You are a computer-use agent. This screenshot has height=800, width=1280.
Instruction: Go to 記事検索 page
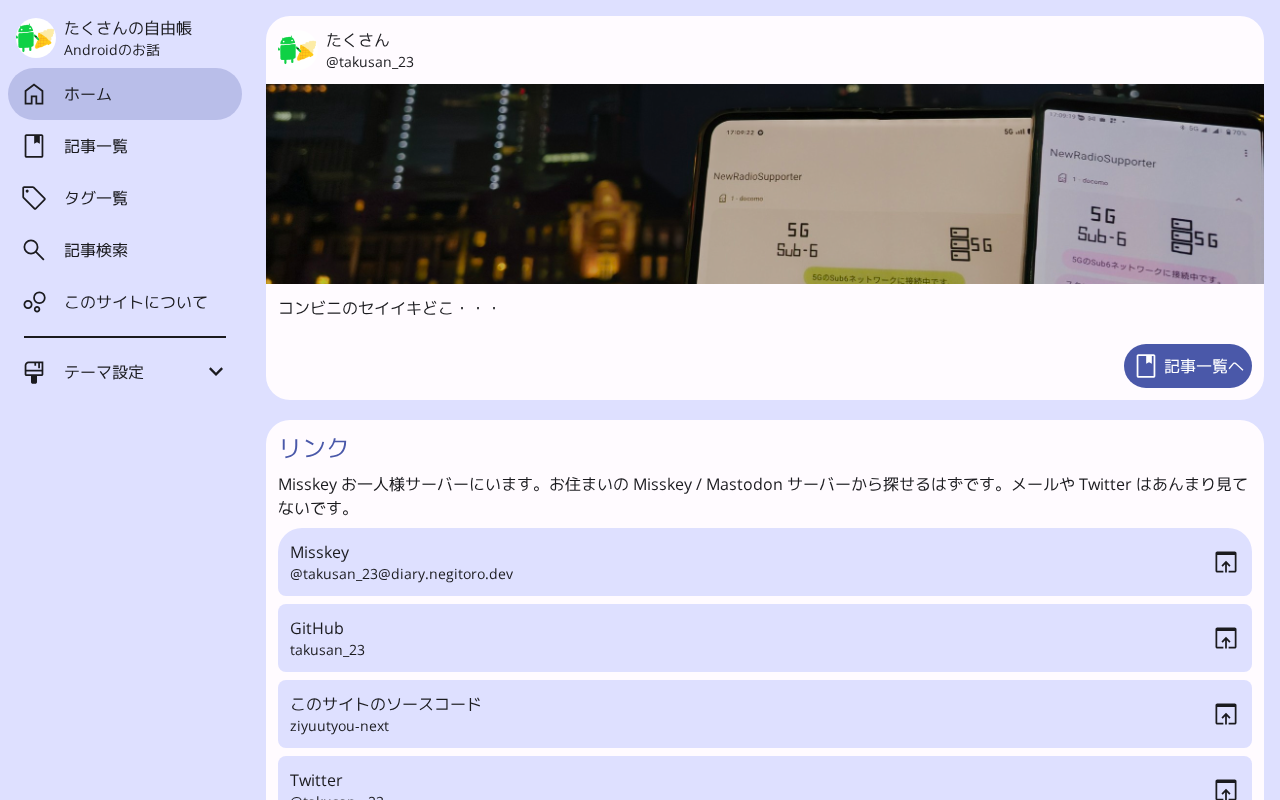(125, 250)
